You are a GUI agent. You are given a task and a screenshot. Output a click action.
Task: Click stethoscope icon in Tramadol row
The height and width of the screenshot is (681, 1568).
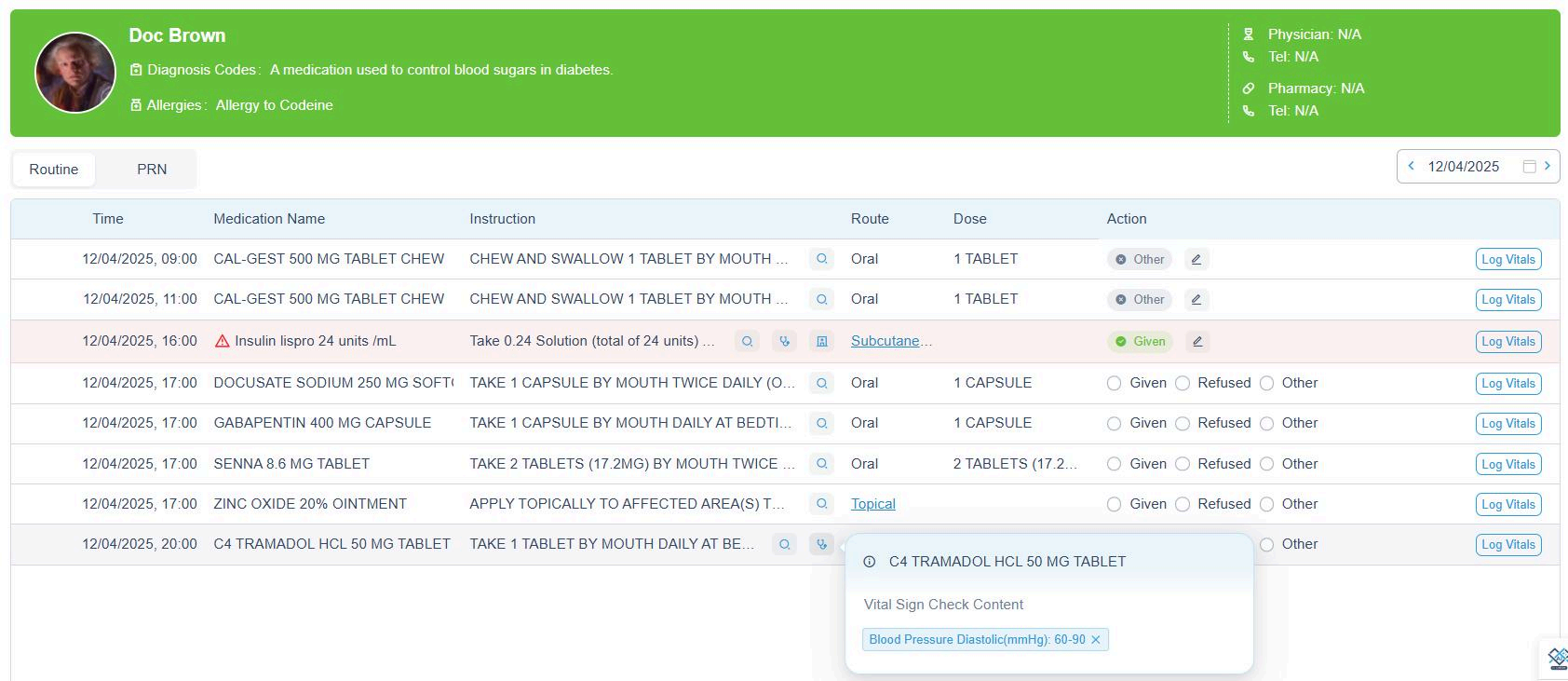(821, 544)
